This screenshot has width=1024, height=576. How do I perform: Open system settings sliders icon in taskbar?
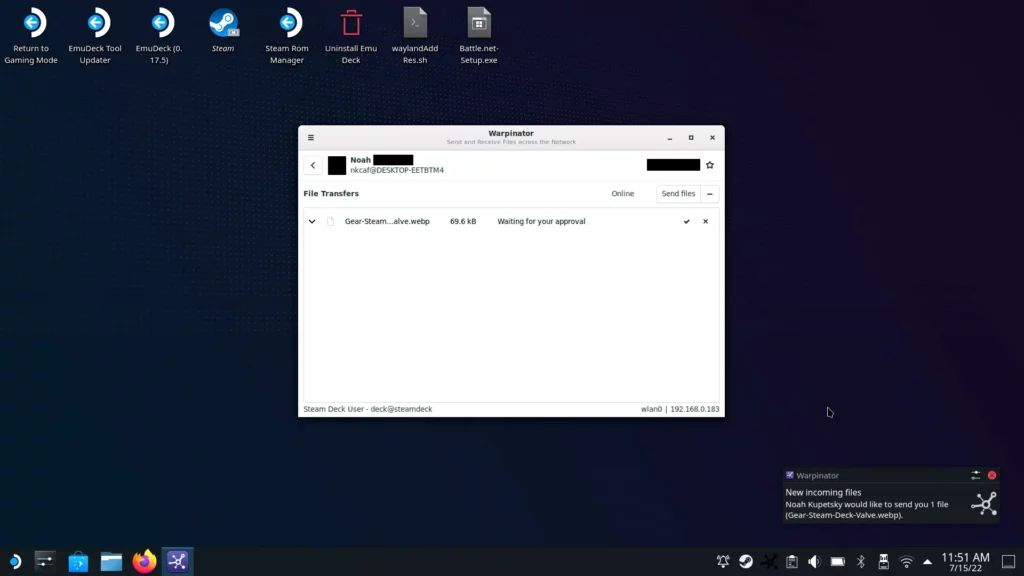(x=45, y=562)
